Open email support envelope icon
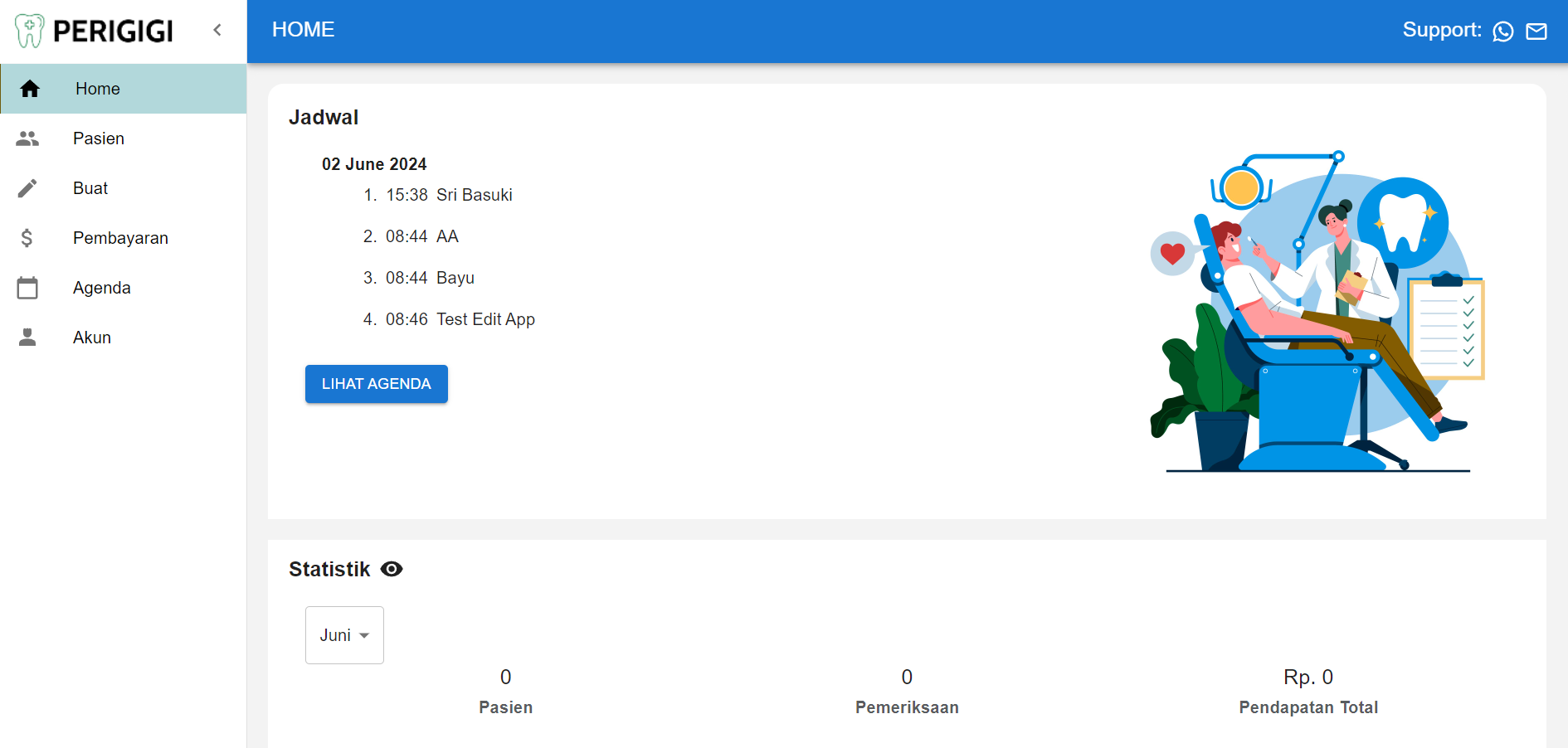This screenshot has height=748, width=1568. [1536, 32]
